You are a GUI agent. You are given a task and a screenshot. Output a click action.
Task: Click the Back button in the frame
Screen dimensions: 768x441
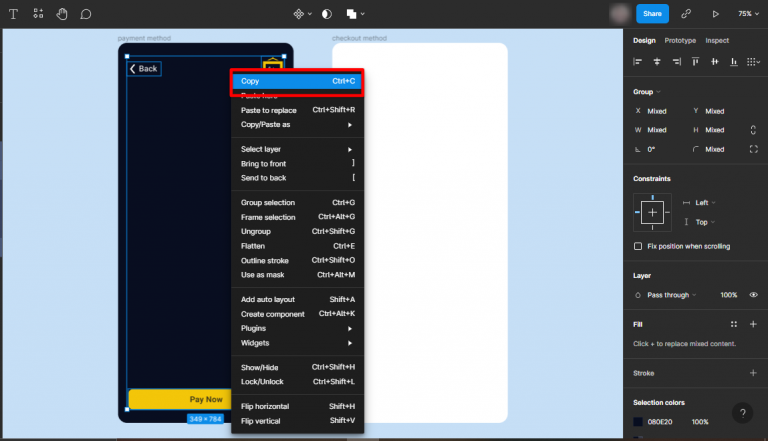point(144,69)
